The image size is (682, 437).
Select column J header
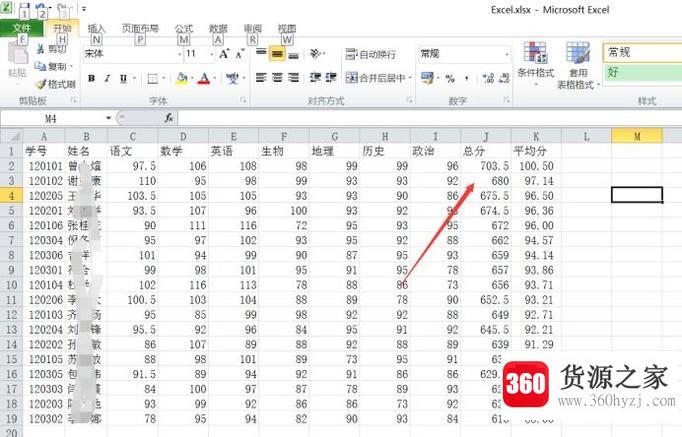(x=486, y=136)
